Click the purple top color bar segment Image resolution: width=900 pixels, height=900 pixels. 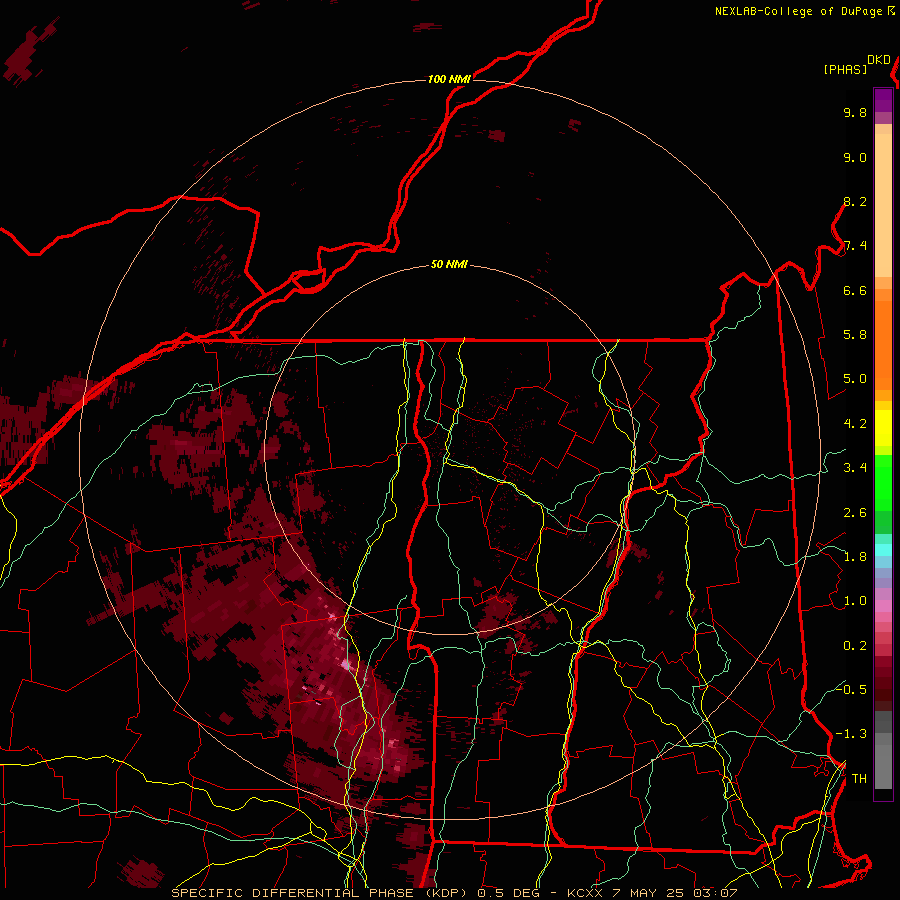(x=883, y=100)
